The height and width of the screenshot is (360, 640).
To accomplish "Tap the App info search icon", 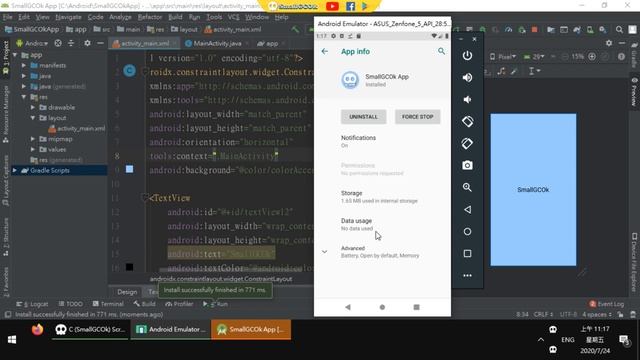I will [441, 51].
